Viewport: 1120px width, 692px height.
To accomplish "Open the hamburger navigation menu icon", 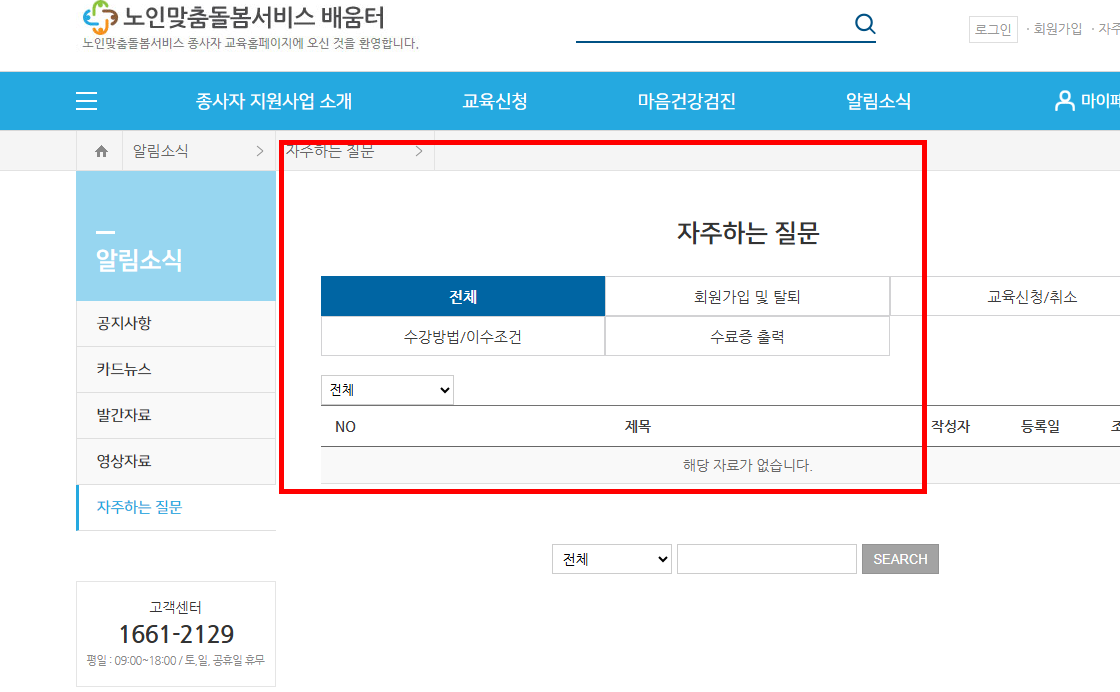I will pos(86,100).
